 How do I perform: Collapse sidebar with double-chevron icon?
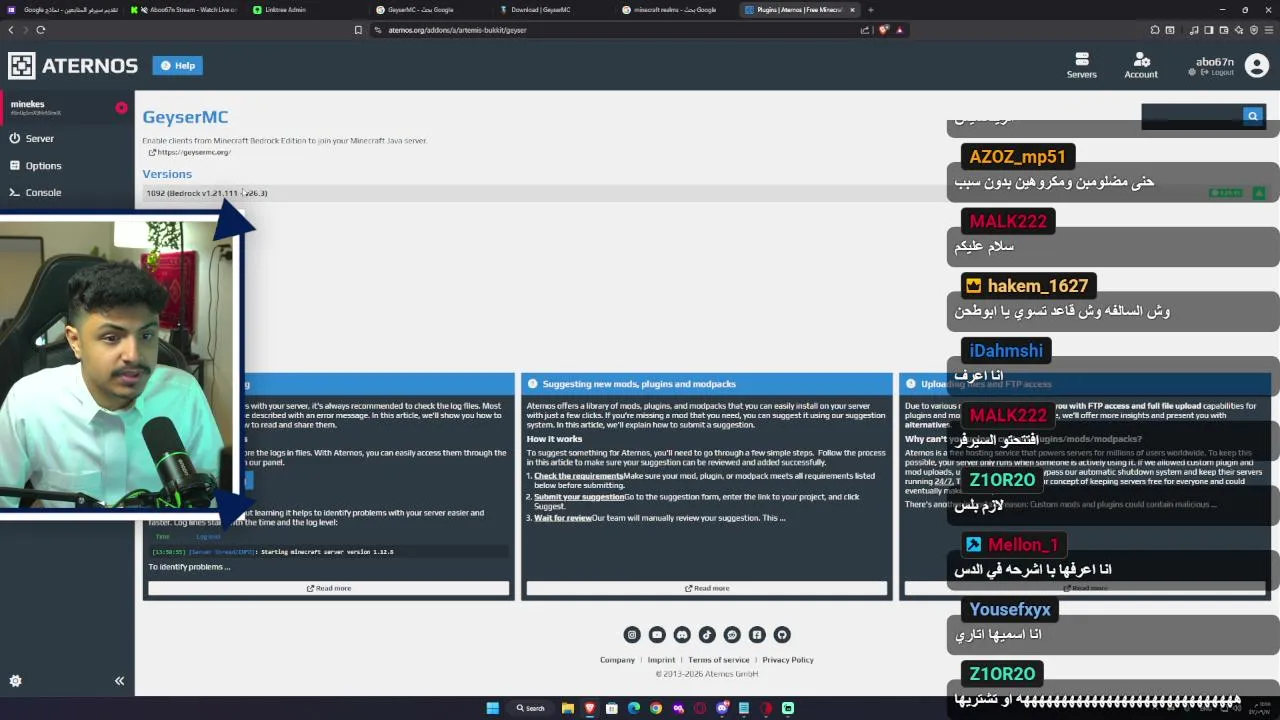point(119,681)
